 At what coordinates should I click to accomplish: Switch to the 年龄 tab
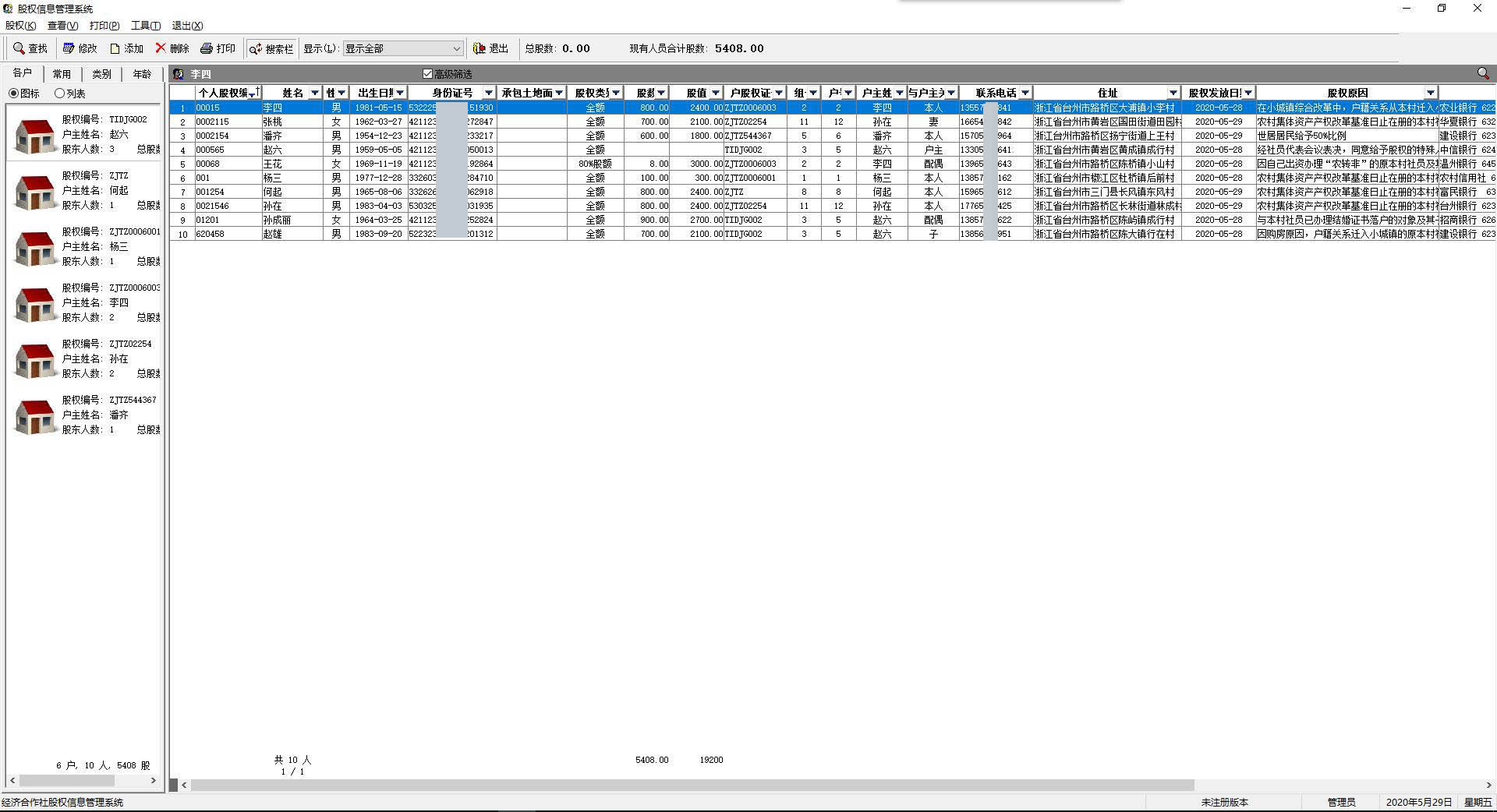(x=142, y=74)
